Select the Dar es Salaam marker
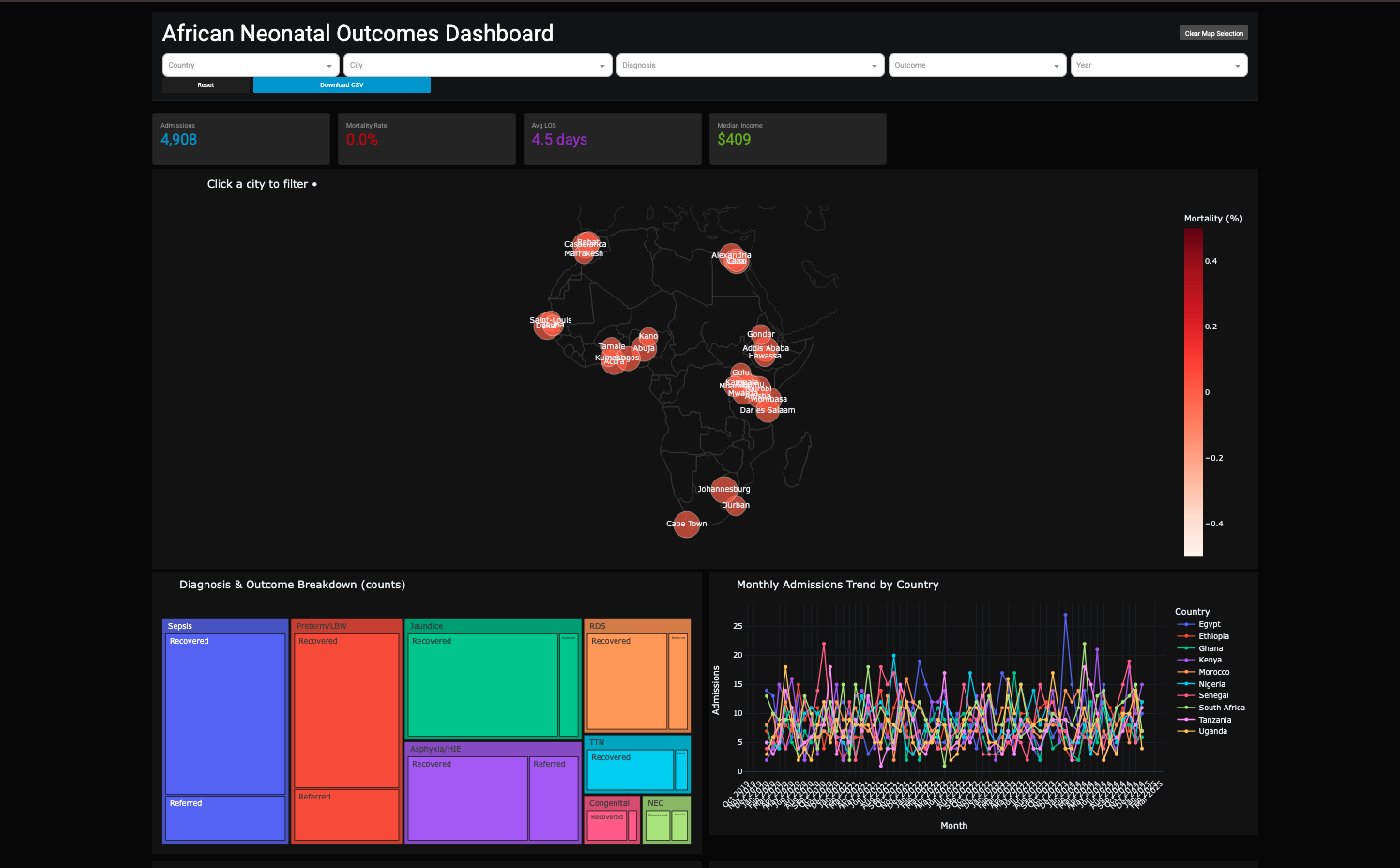Viewport: 1400px width, 868px height. click(768, 410)
